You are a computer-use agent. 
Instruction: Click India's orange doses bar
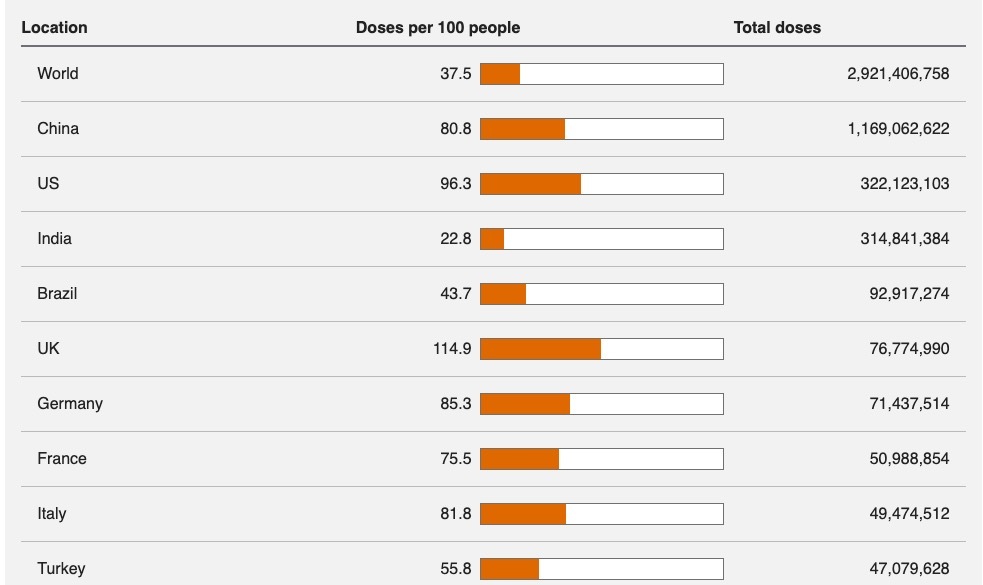point(492,239)
